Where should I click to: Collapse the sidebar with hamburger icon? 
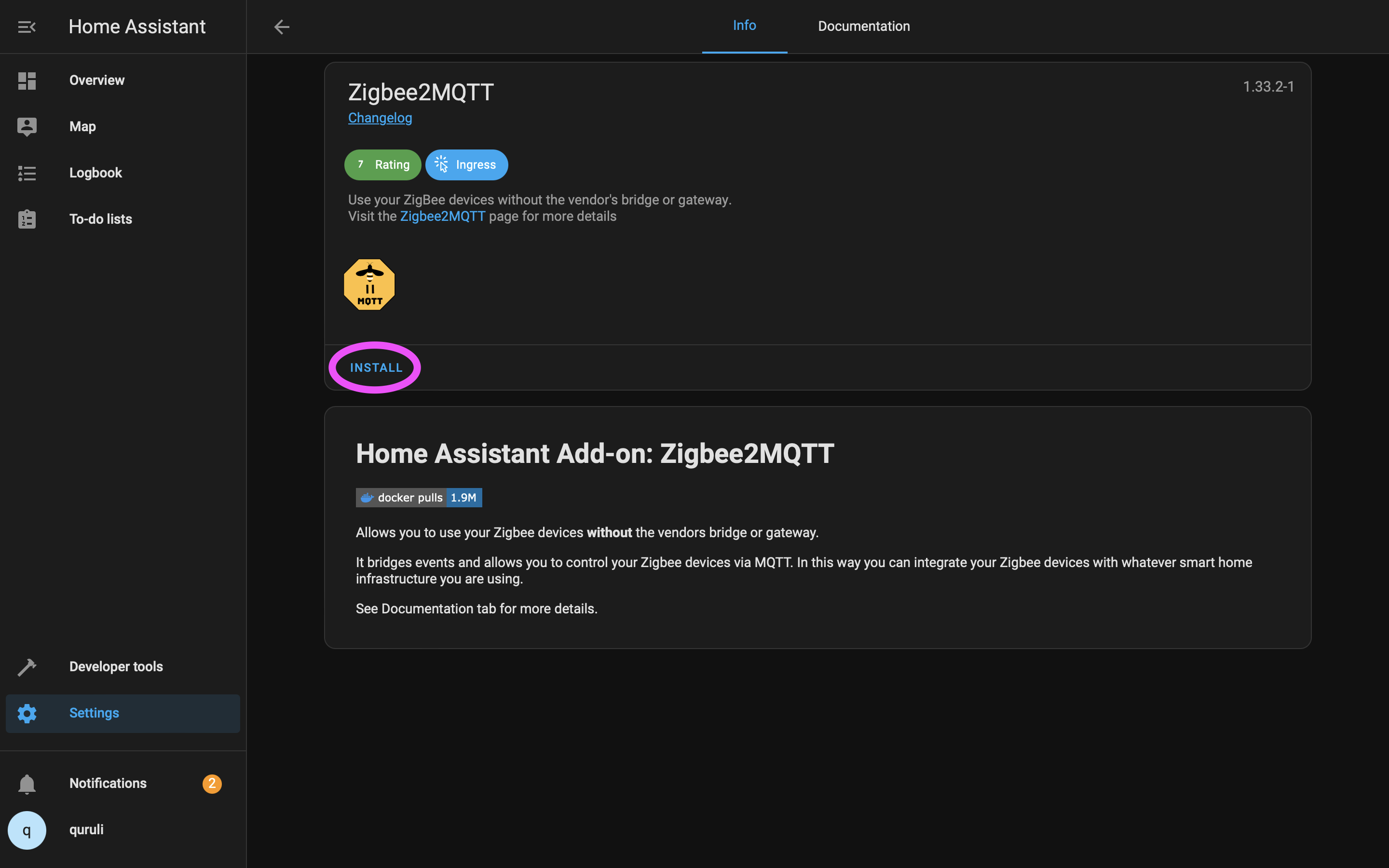click(27, 27)
